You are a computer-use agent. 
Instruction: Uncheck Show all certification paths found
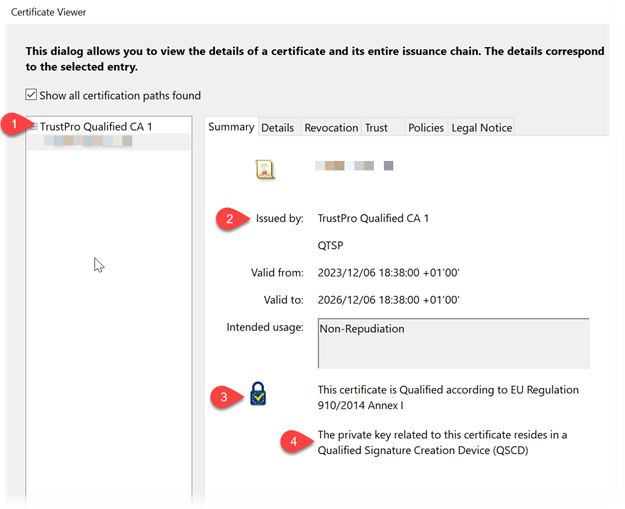coord(31,95)
